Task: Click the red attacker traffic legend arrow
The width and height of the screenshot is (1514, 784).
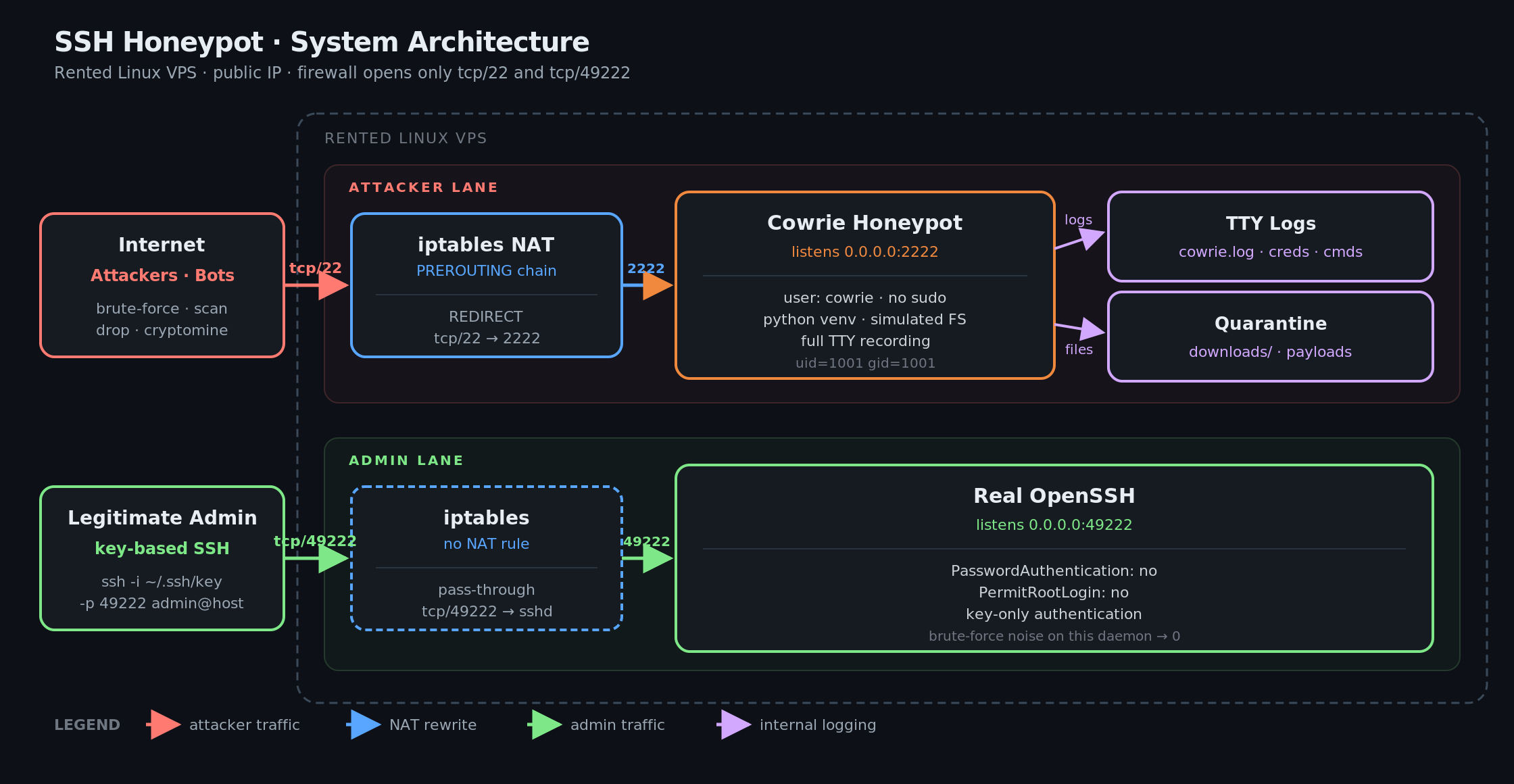Action: 164,725
